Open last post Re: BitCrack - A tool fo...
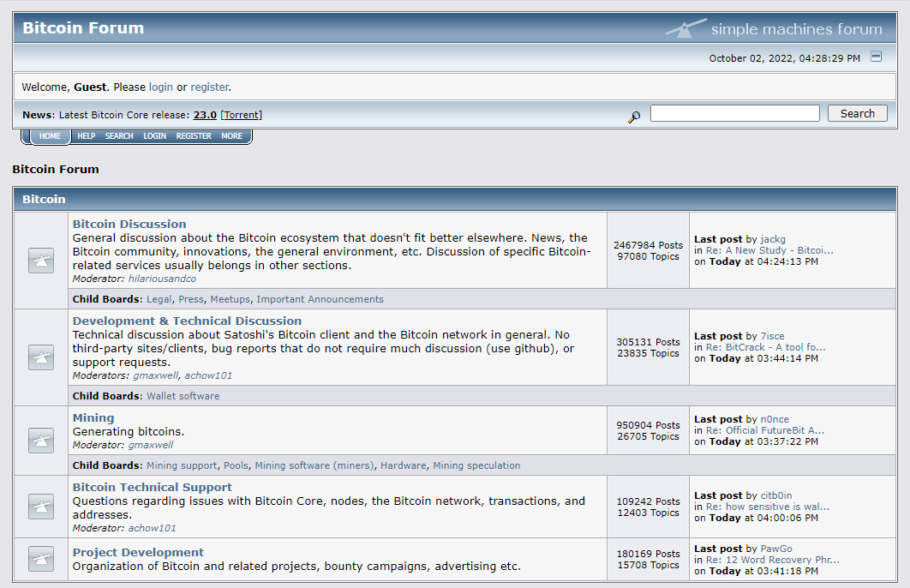 (x=765, y=347)
